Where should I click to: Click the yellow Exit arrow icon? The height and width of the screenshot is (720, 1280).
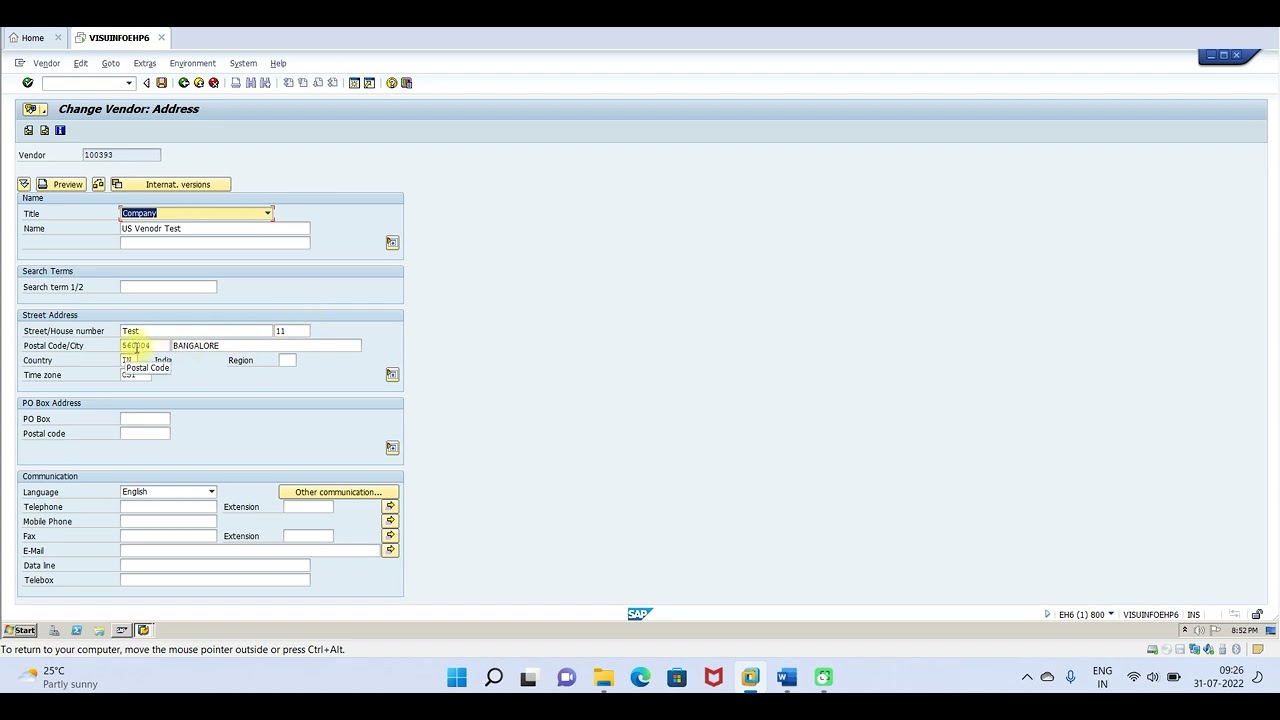[x=199, y=83]
